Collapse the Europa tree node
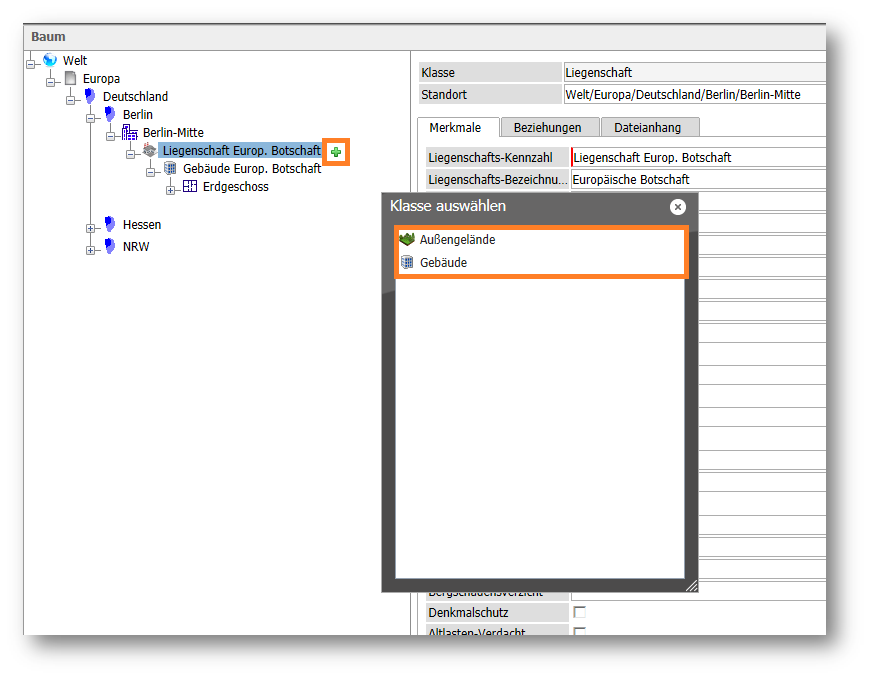 (50, 83)
